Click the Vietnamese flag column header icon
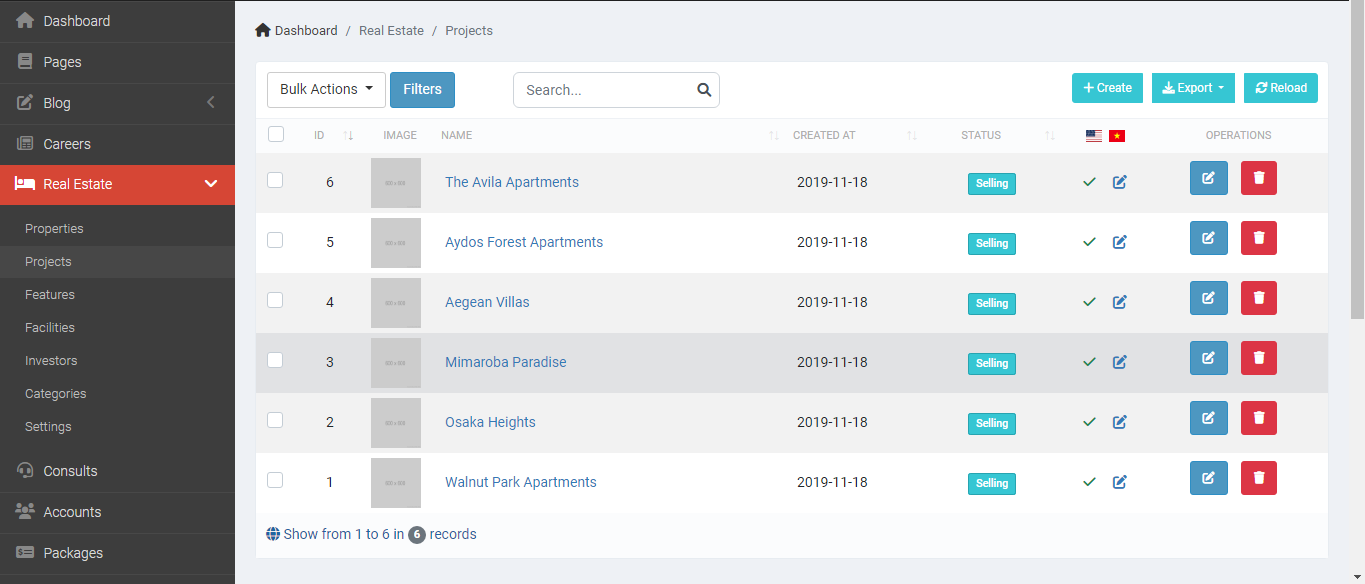Screen dimensions: 1365x584 [1117, 134]
